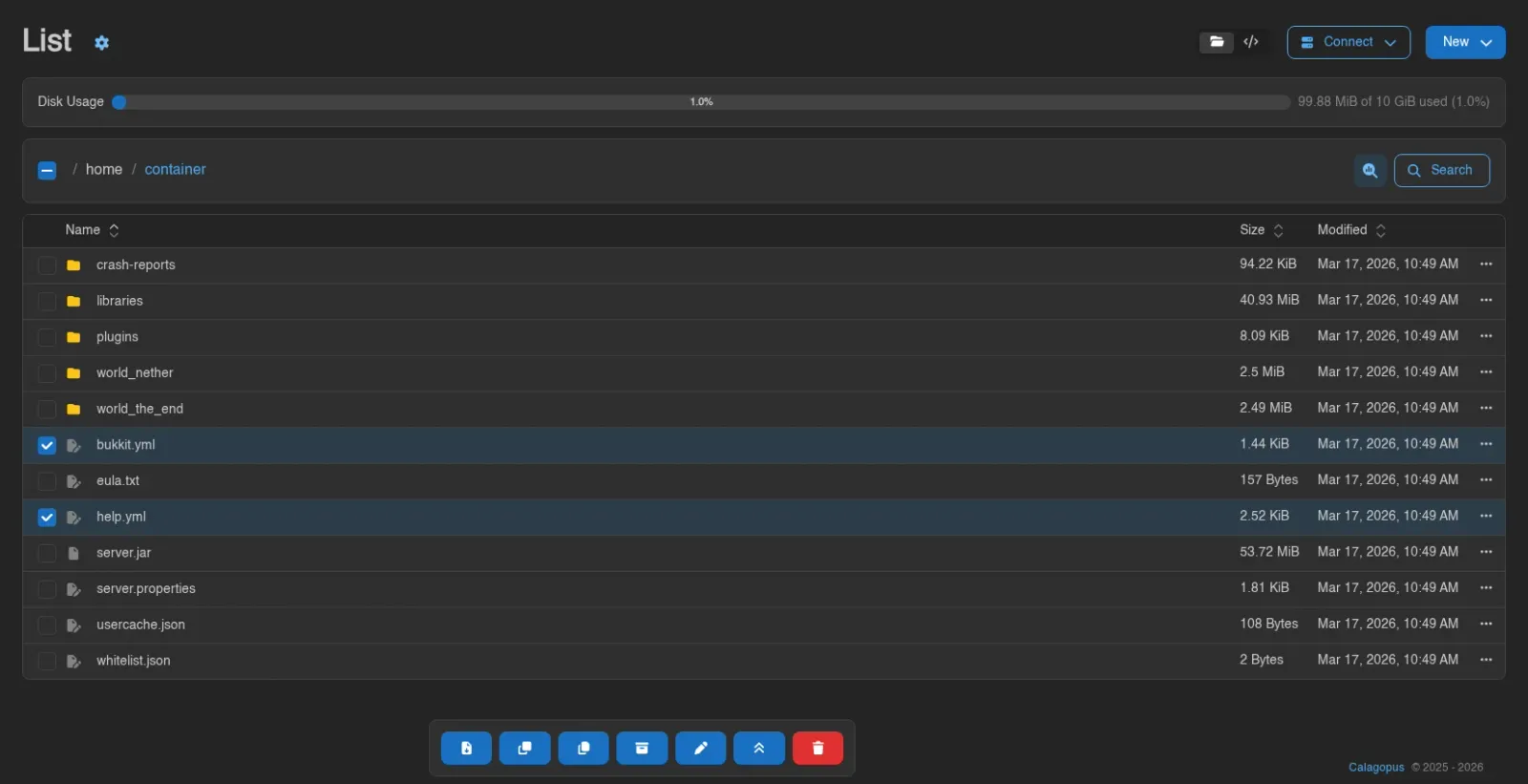The width and height of the screenshot is (1528, 784).
Task: Open the three-dot menu for server.properties
Action: pyautogui.click(x=1486, y=588)
